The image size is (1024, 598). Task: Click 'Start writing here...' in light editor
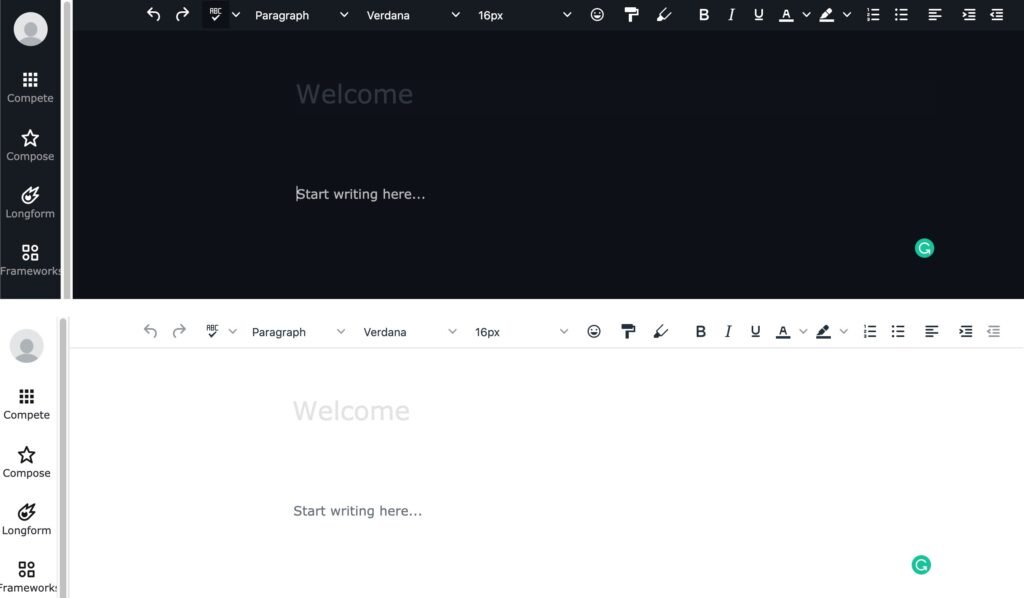(x=357, y=511)
